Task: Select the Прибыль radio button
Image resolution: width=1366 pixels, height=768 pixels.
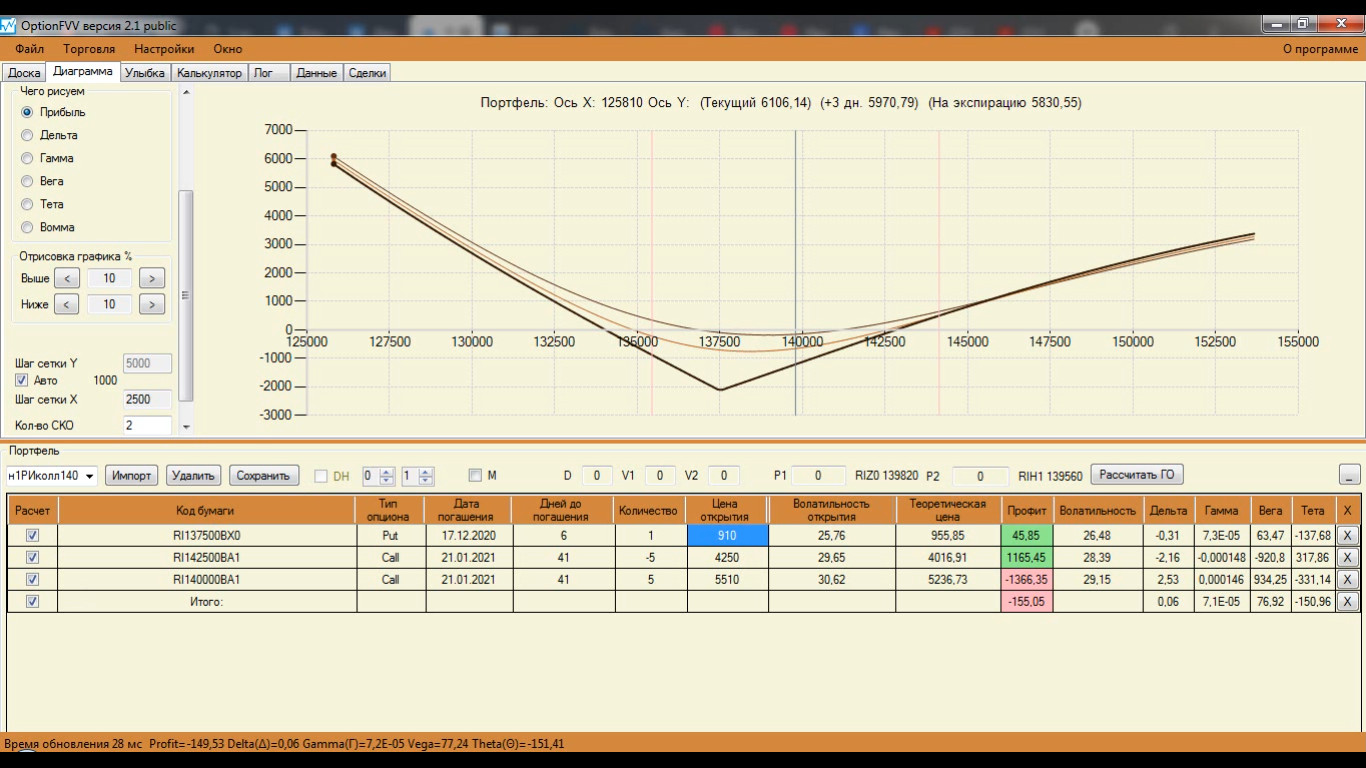Action: click(28, 112)
